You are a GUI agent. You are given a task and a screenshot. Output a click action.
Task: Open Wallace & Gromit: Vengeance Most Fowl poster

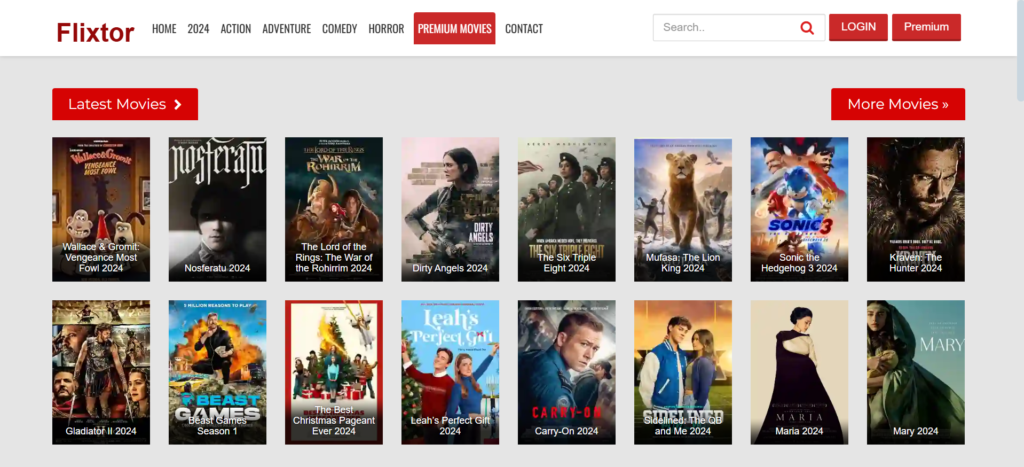click(x=101, y=209)
